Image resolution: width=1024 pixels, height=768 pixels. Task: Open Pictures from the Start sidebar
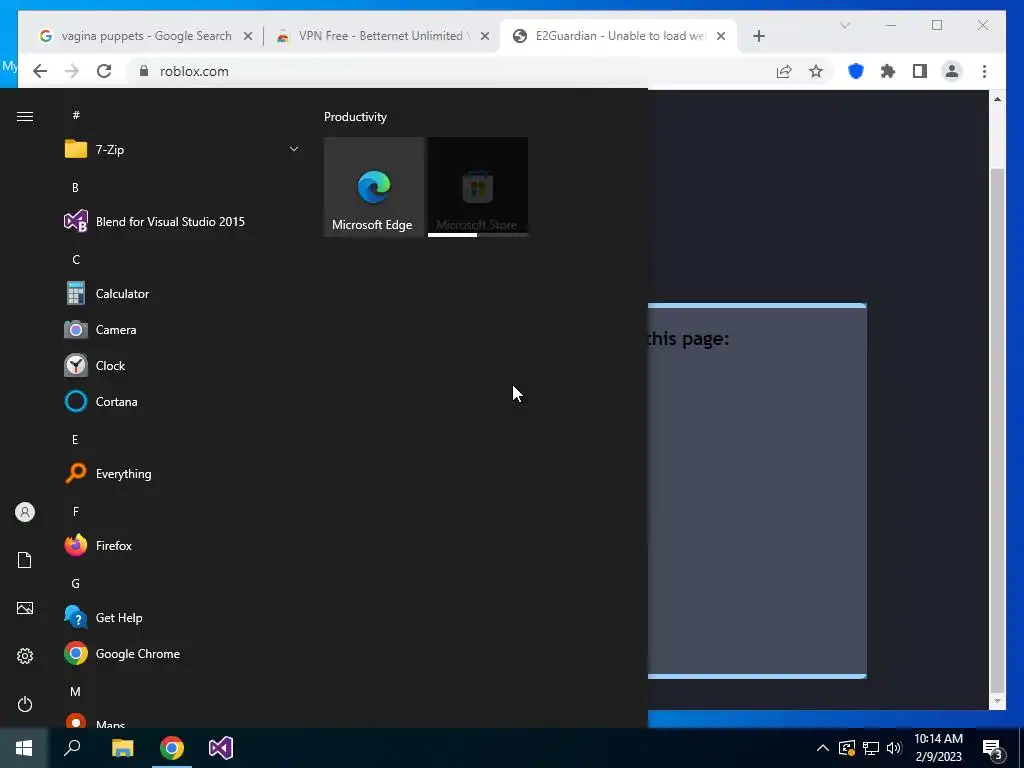(x=25, y=608)
